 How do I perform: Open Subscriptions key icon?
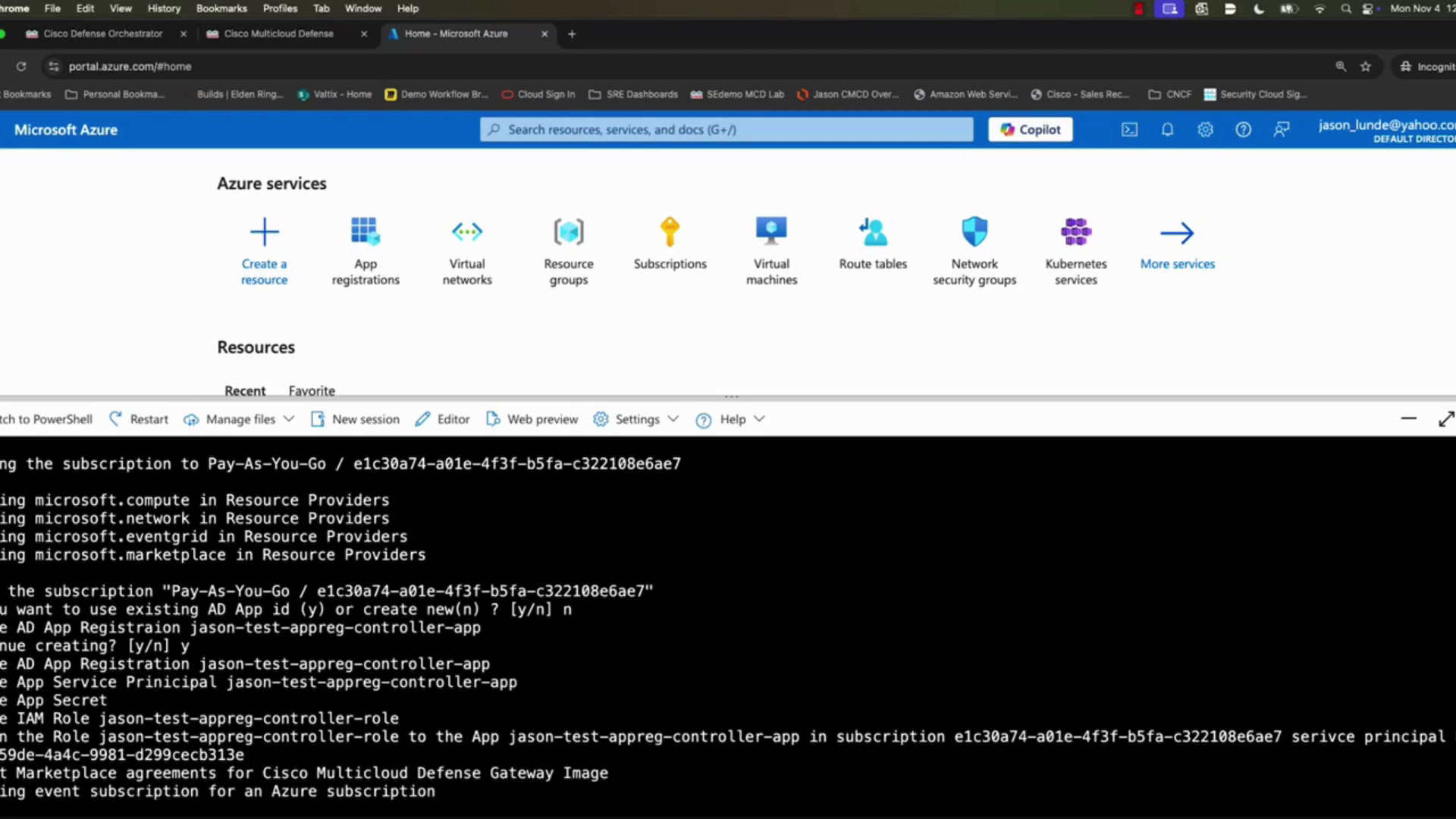pos(670,231)
